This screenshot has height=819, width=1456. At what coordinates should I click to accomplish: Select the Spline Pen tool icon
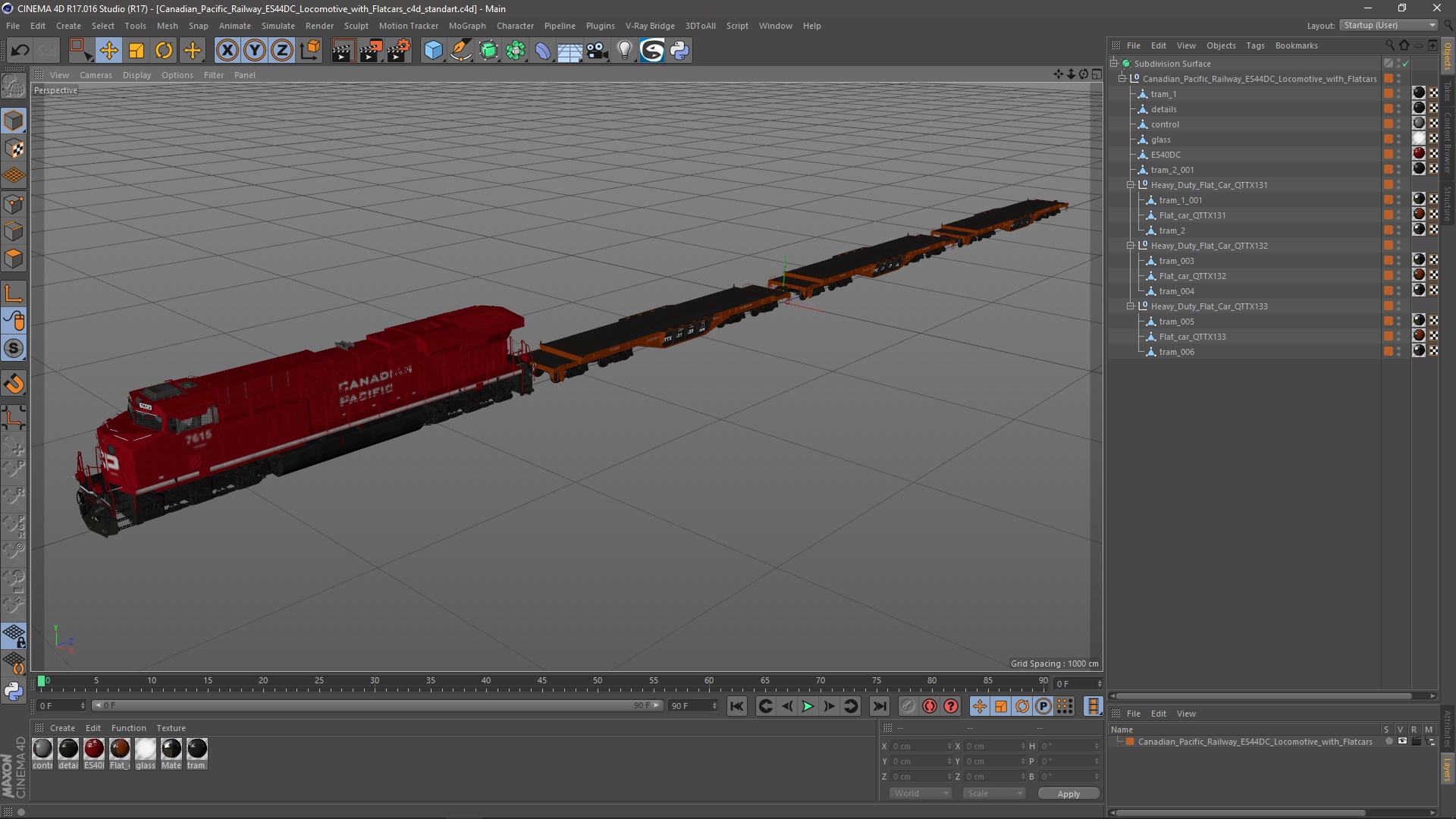coord(461,51)
